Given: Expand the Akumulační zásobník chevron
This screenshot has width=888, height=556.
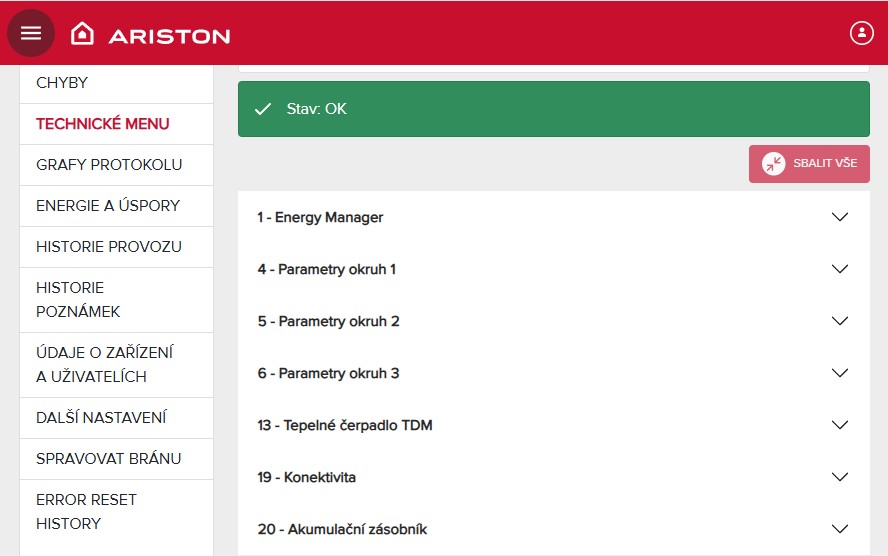Looking at the screenshot, I should coord(839,529).
